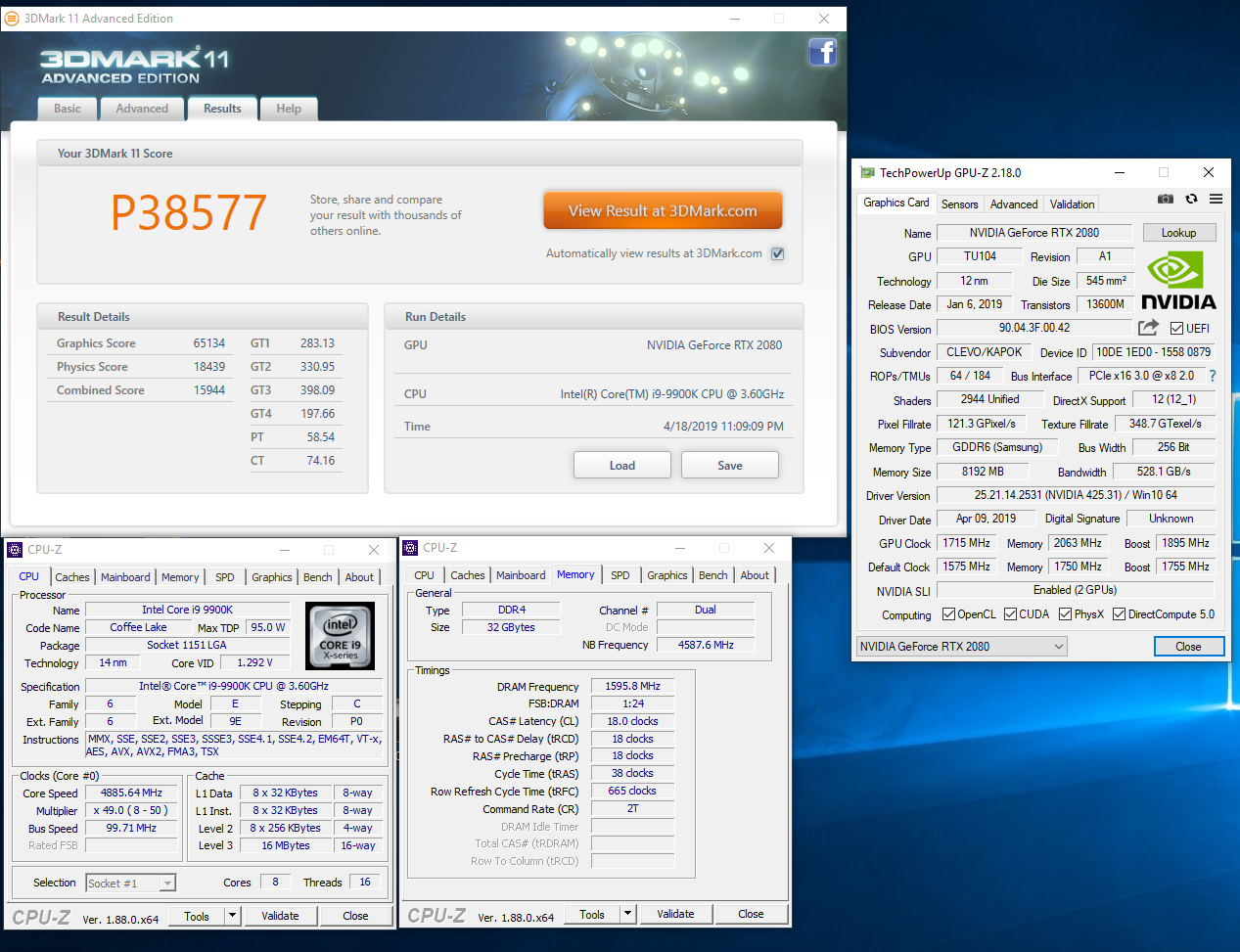Viewport: 1240px width, 952px height.
Task: Click the GPU Name field in GPU-Z
Action: (1034, 233)
